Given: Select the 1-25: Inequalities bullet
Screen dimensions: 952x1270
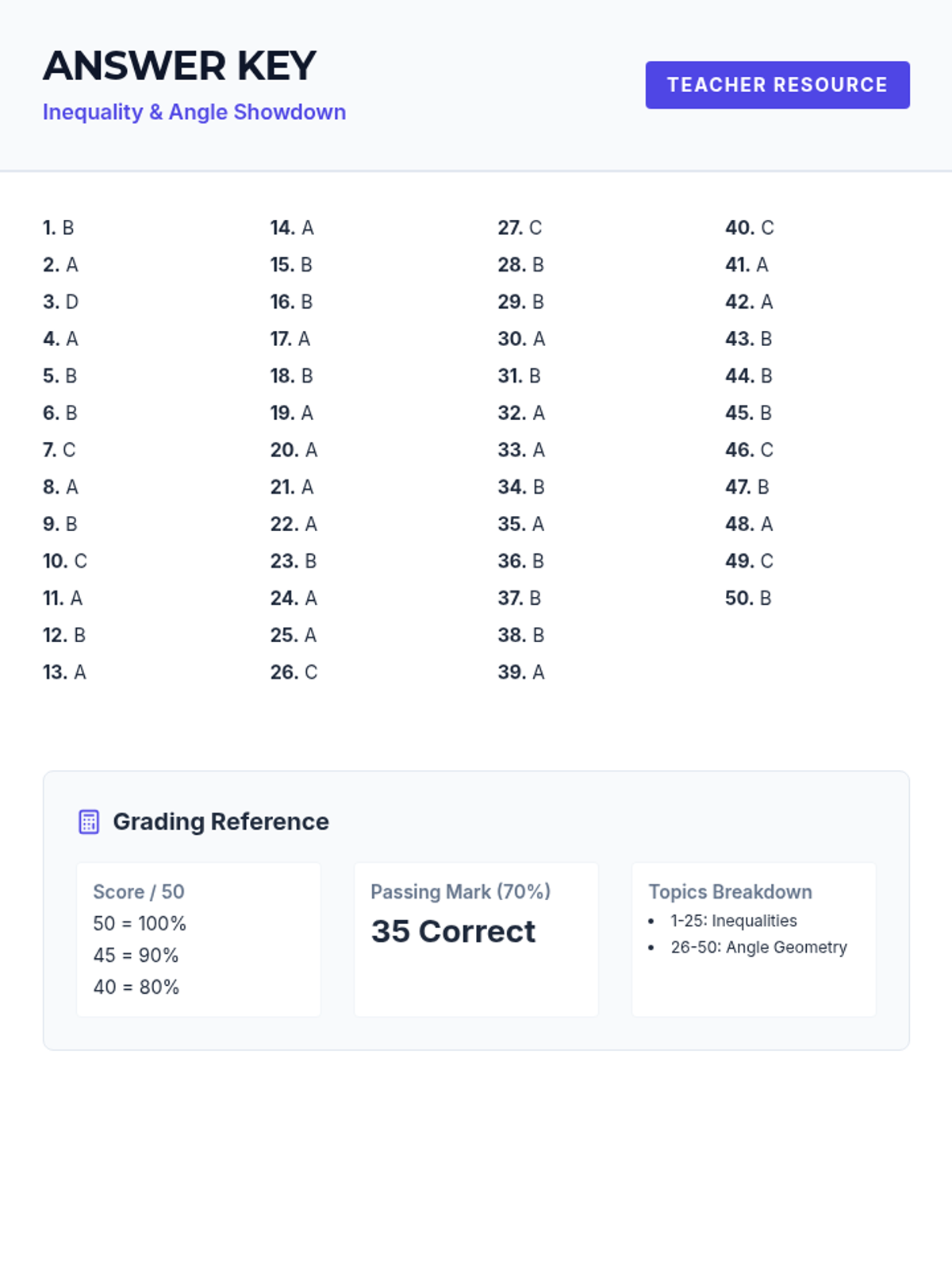Looking at the screenshot, I should pos(733,921).
